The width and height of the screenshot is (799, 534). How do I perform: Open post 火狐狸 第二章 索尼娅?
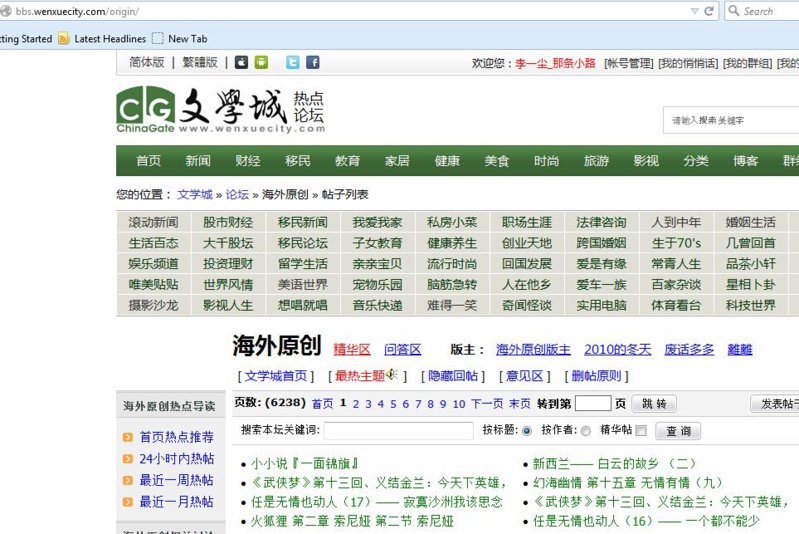coord(352,521)
